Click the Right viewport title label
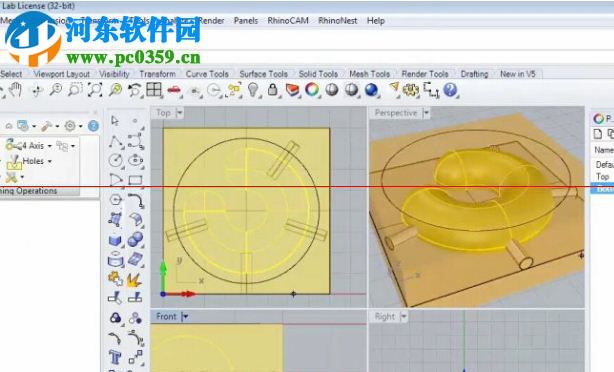The image size is (614, 372). pos(385,316)
